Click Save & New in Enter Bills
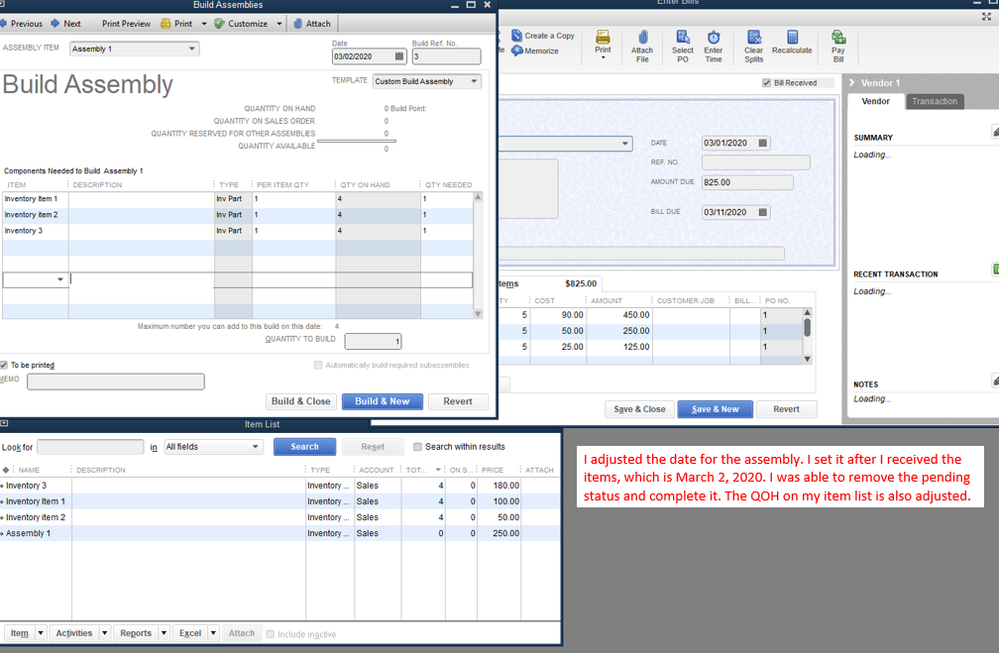This screenshot has width=999, height=653. click(715, 409)
